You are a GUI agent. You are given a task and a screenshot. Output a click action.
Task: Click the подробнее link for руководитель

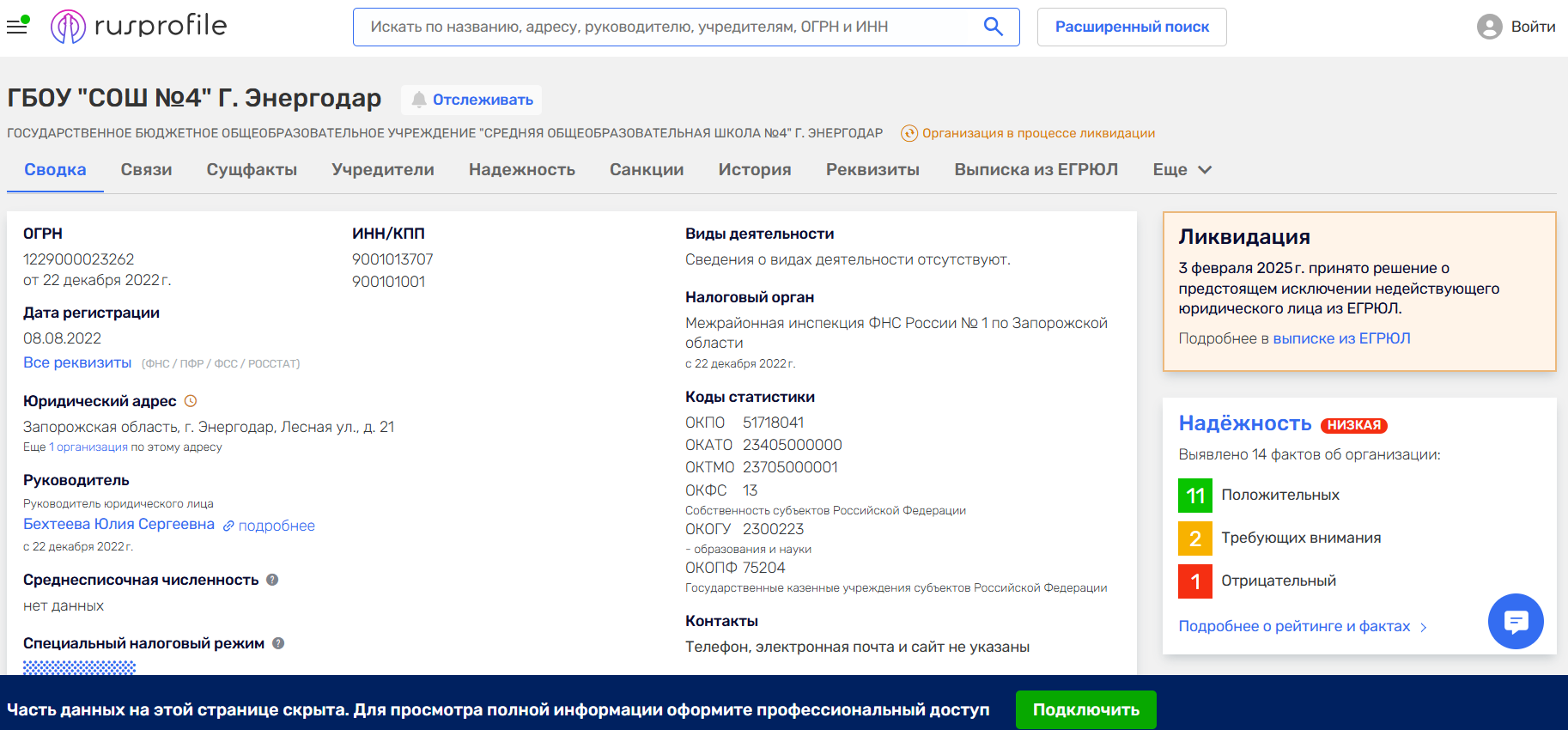pyautogui.click(x=277, y=526)
